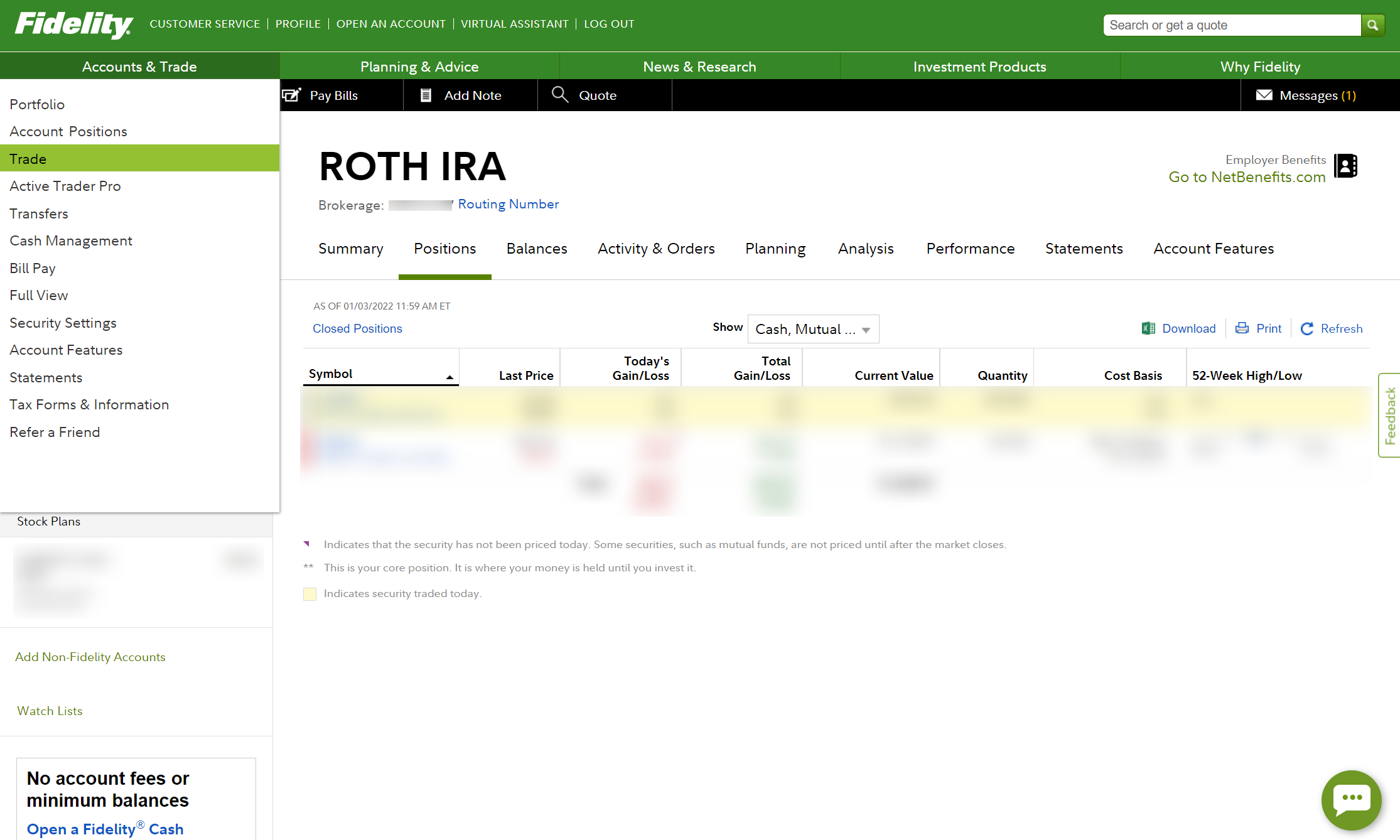Screen dimensions: 1400x840
Task: Choose Active Trader Pro menu item
Action: click(139, 186)
